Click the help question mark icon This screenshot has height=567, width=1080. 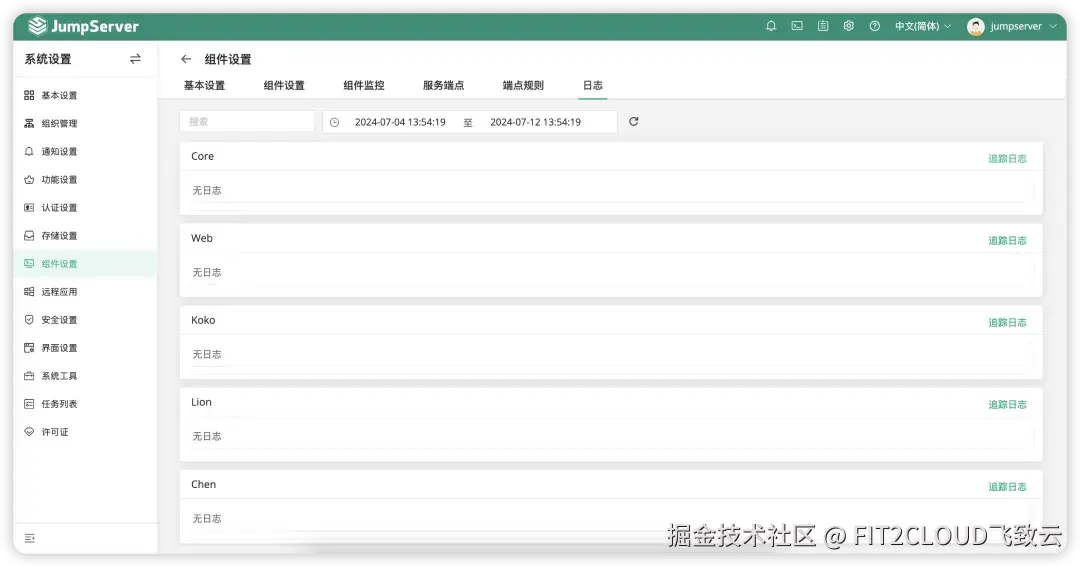pyautogui.click(x=875, y=26)
